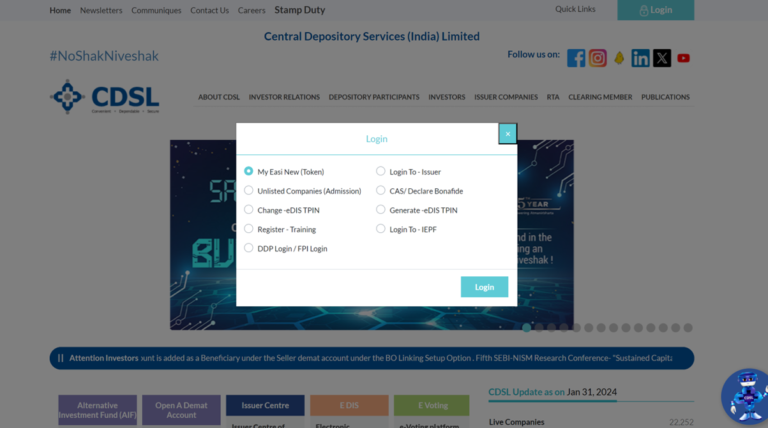Click Central Depository Services (India) Limited heading
This screenshot has height=428, width=768.
click(372, 36)
